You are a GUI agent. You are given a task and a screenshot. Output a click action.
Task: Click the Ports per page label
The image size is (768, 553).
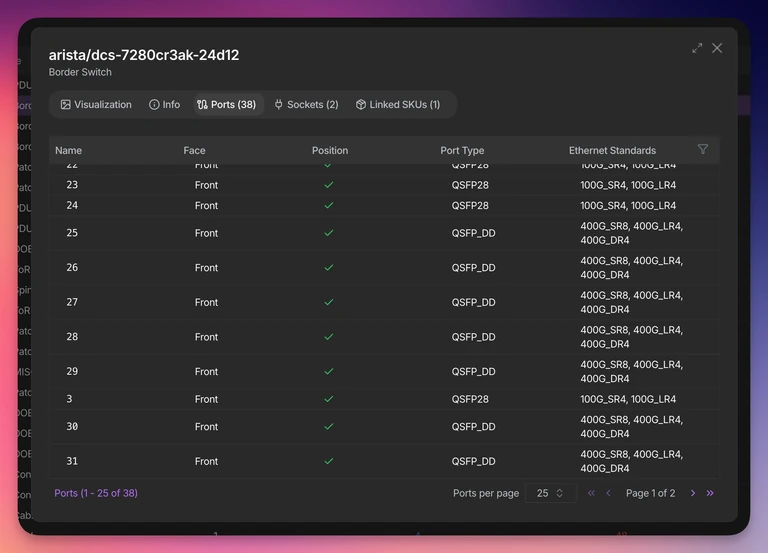click(486, 493)
